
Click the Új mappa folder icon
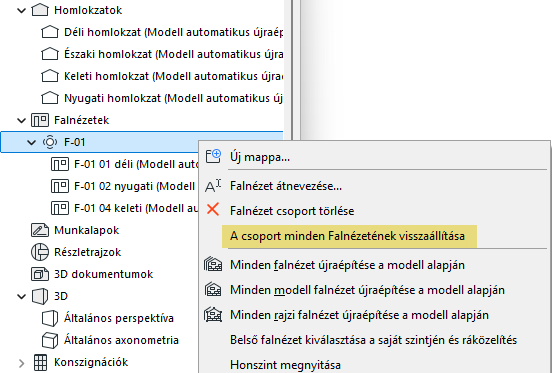pyautogui.click(x=213, y=156)
